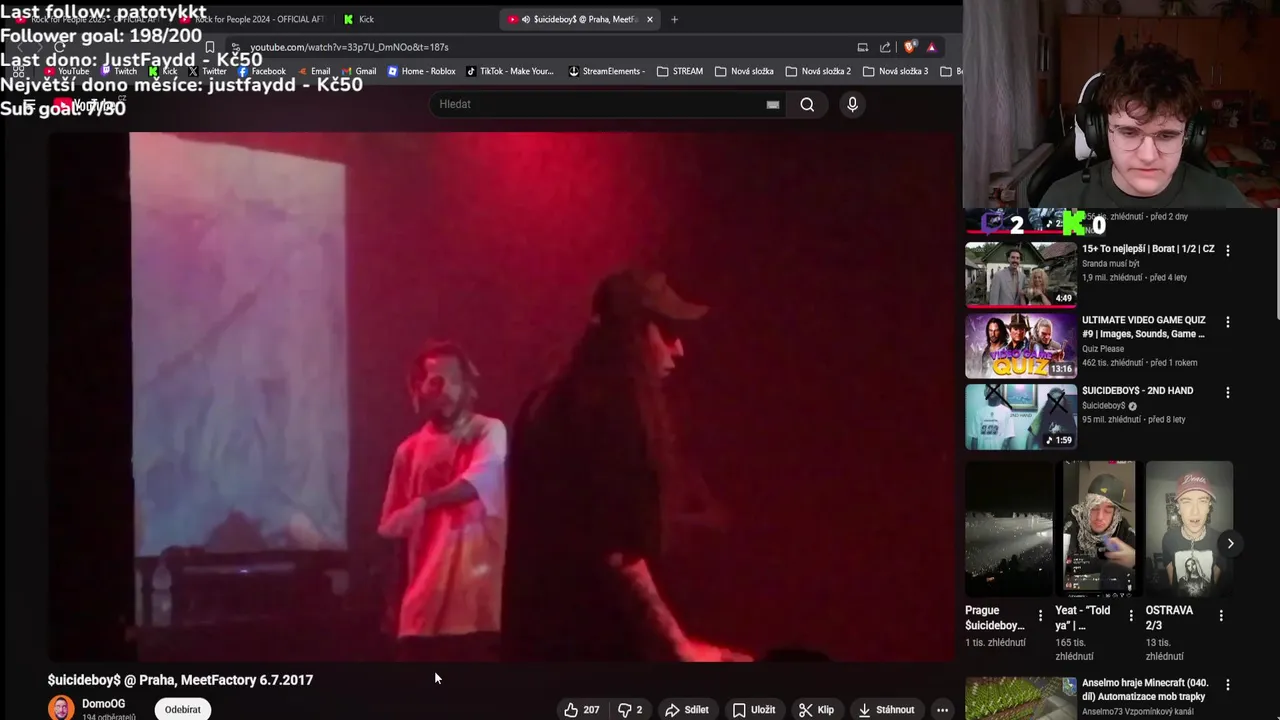This screenshot has height=720, width=1280.
Task: Submit search with magnifier icon
Action: pyautogui.click(x=807, y=104)
